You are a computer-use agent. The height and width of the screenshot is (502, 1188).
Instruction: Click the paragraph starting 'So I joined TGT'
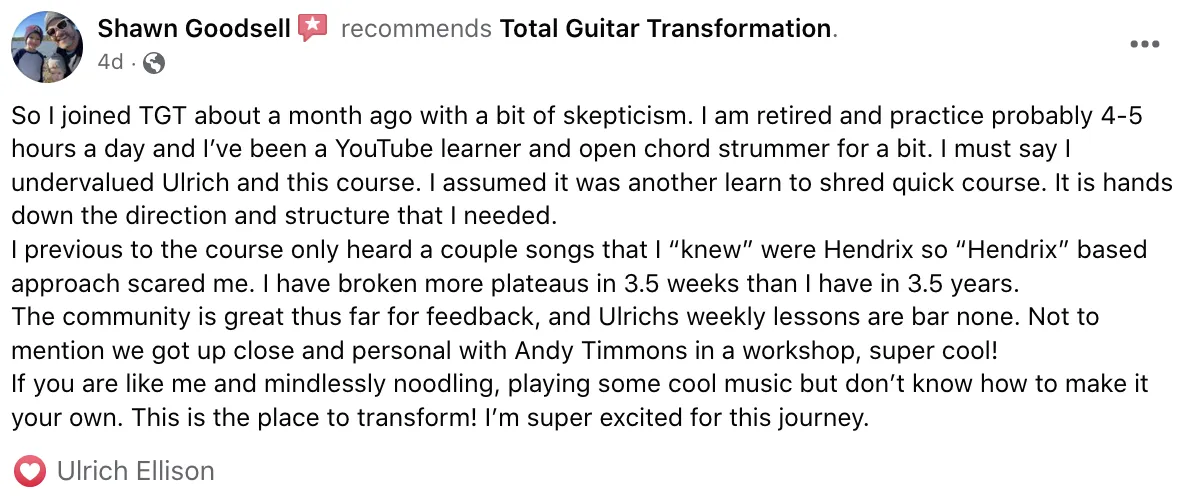pyautogui.click(x=592, y=166)
